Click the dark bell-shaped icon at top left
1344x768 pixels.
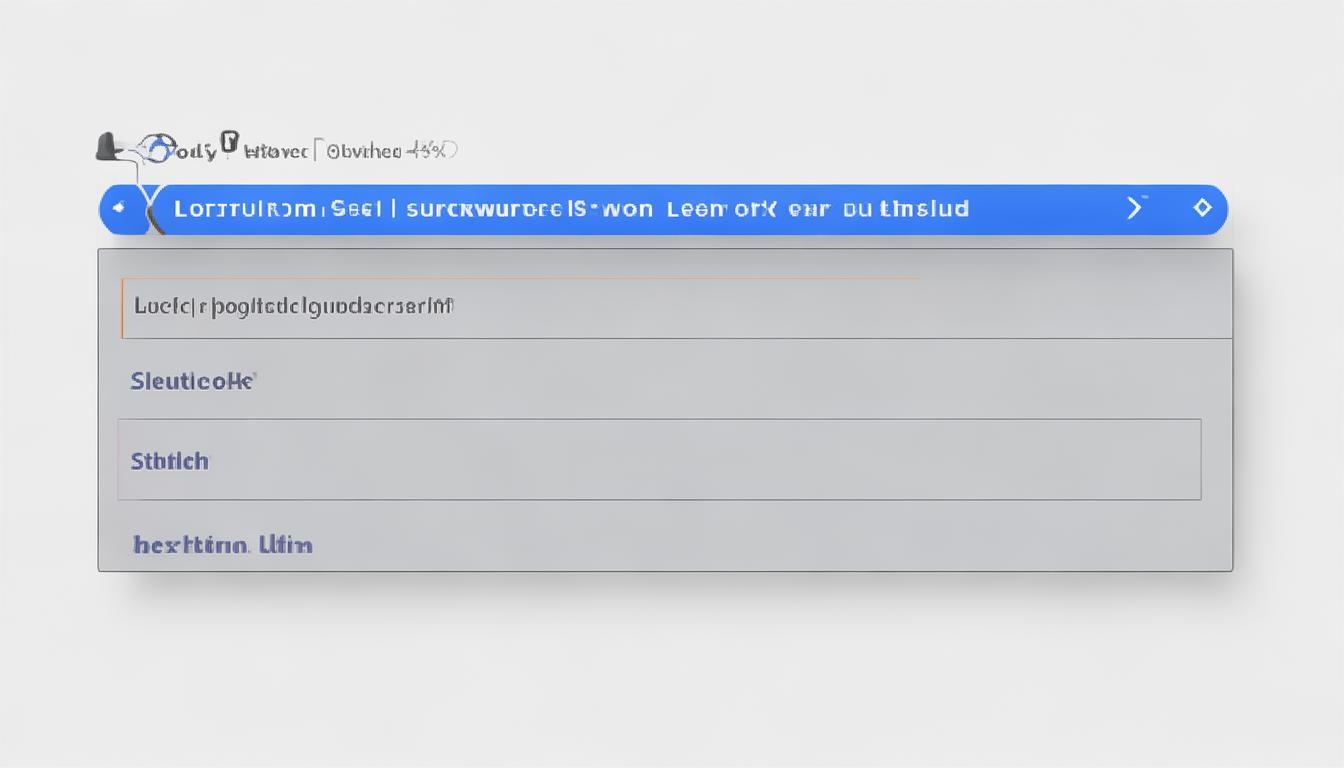106,147
